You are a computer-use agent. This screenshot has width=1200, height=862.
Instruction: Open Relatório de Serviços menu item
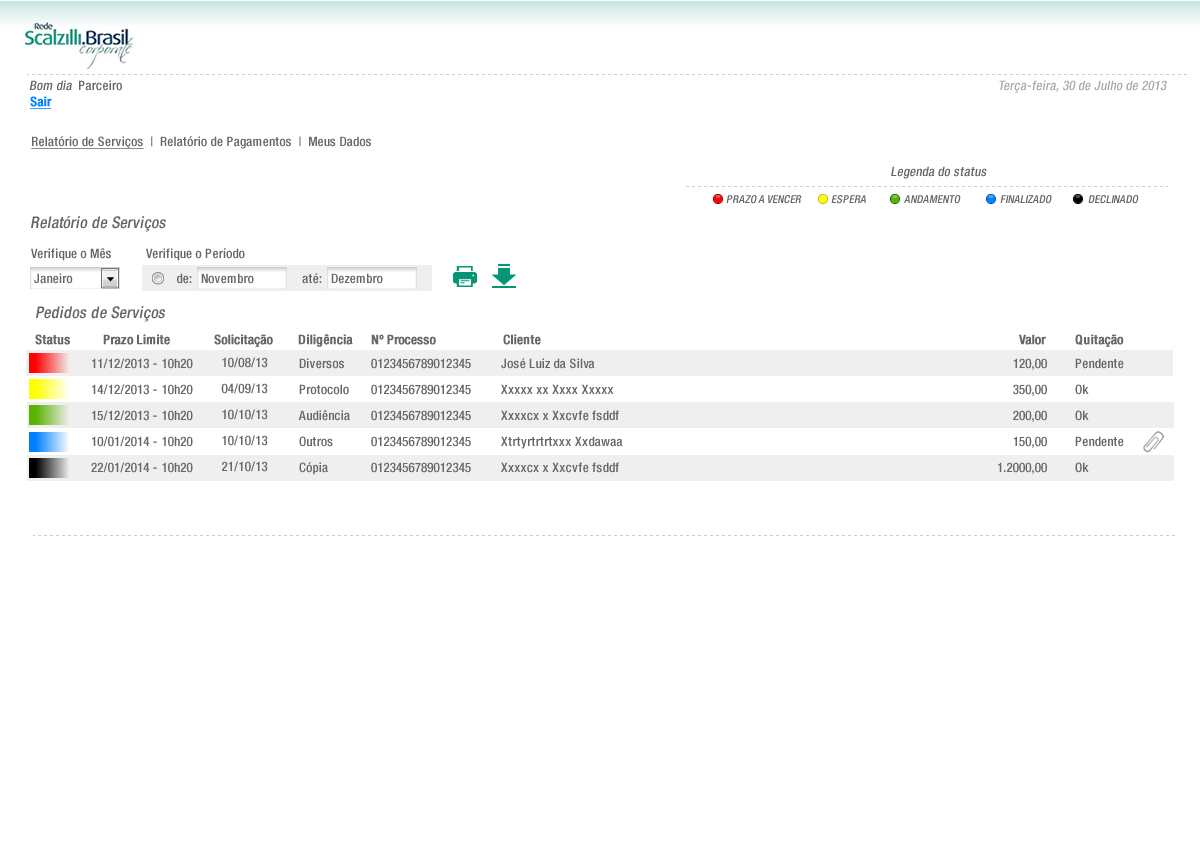coord(87,142)
